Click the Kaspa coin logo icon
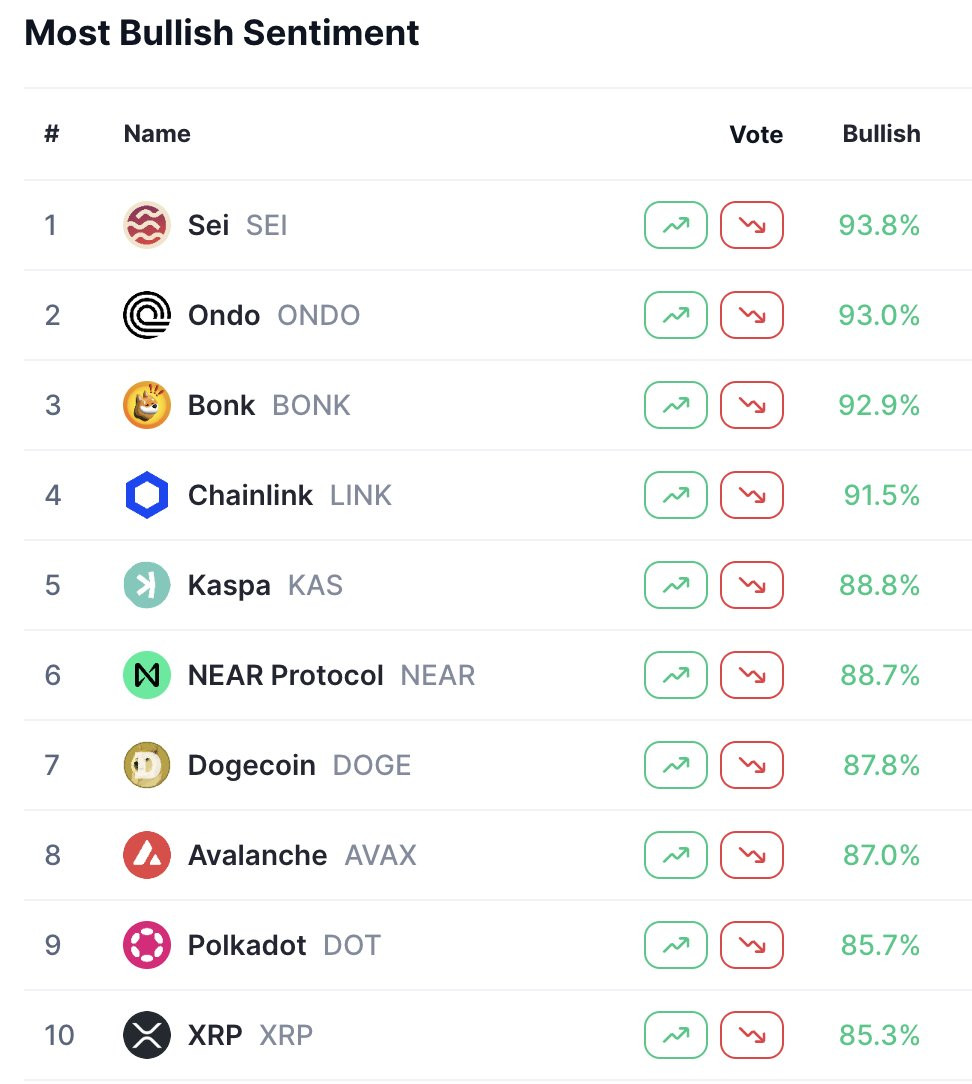The image size is (972, 1084). pos(147,585)
